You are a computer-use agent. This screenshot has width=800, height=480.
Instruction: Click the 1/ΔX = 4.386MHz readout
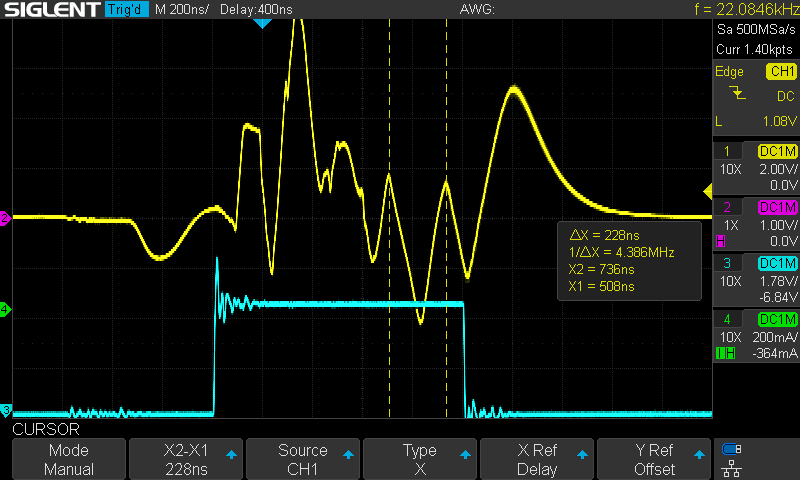coord(621,252)
